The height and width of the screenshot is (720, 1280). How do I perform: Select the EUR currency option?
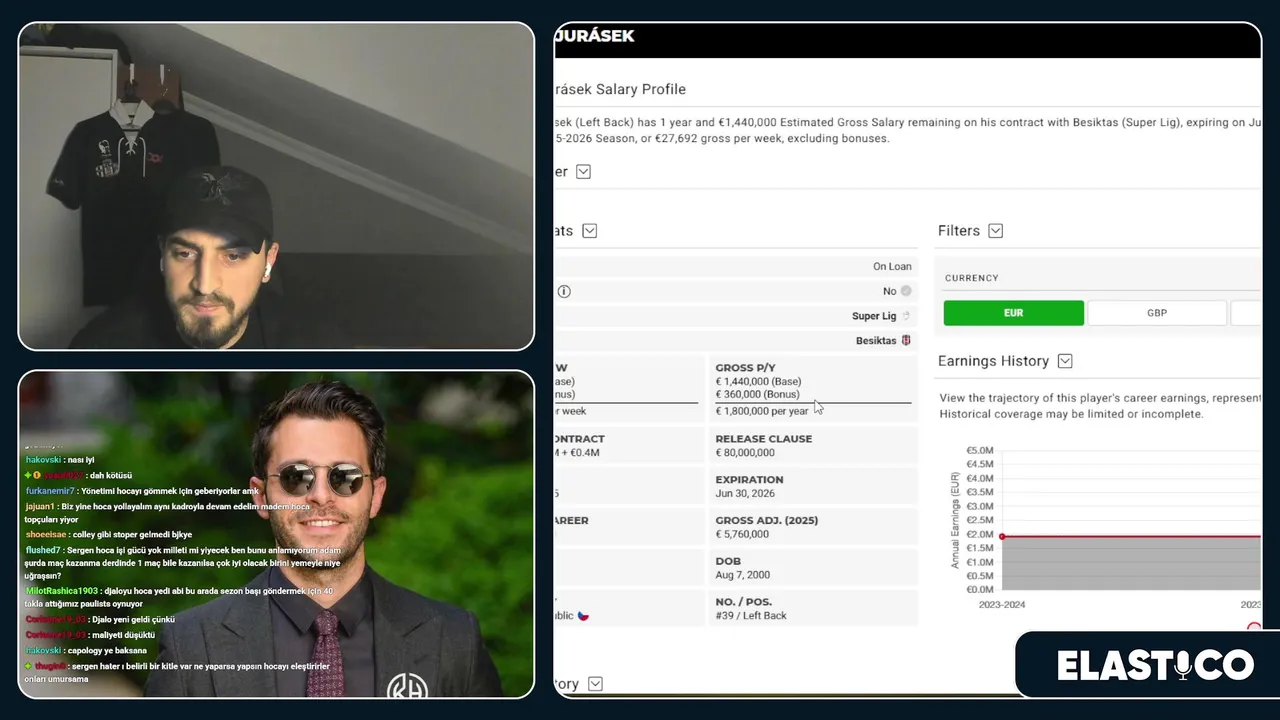coord(1013,313)
